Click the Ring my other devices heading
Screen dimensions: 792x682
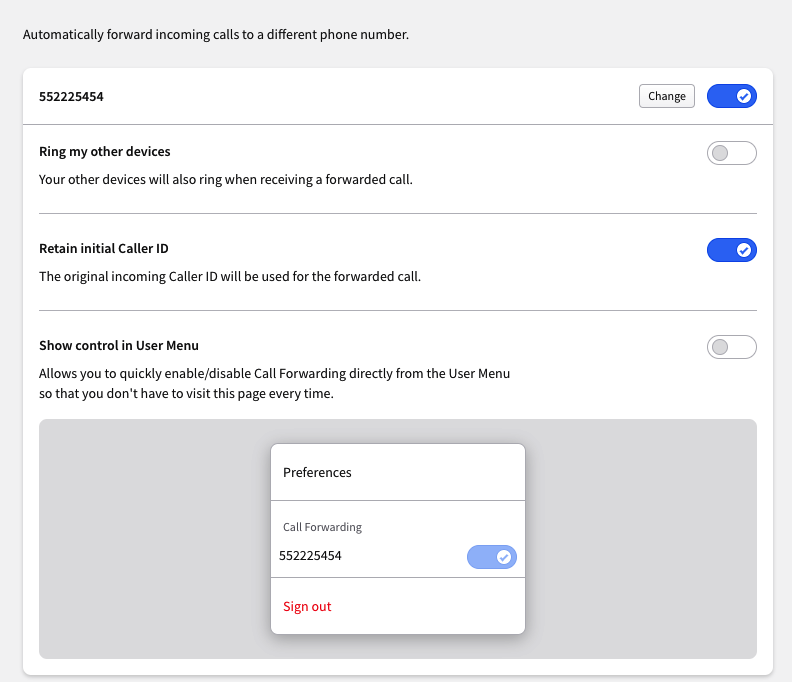pyautogui.click(x=105, y=152)
